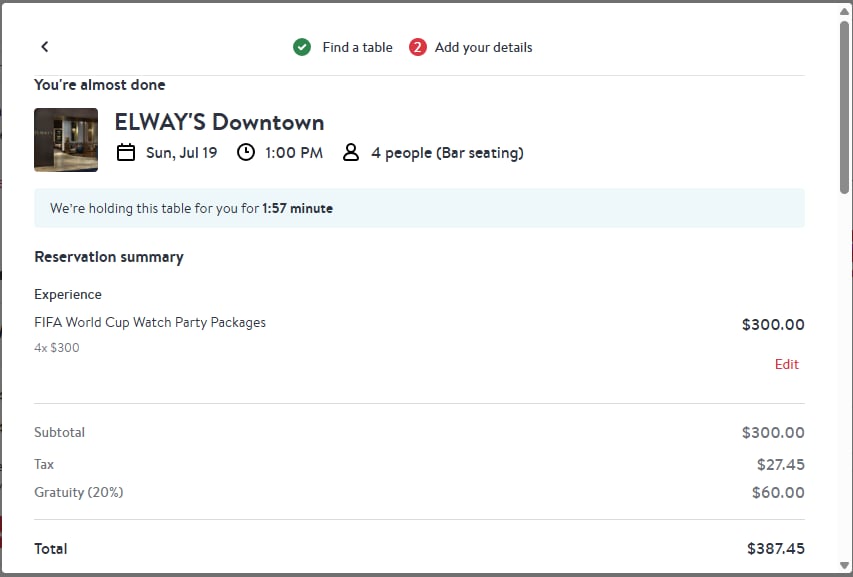
Task: Click the scrollbar up arrow
Action: (x=844, y=11)
